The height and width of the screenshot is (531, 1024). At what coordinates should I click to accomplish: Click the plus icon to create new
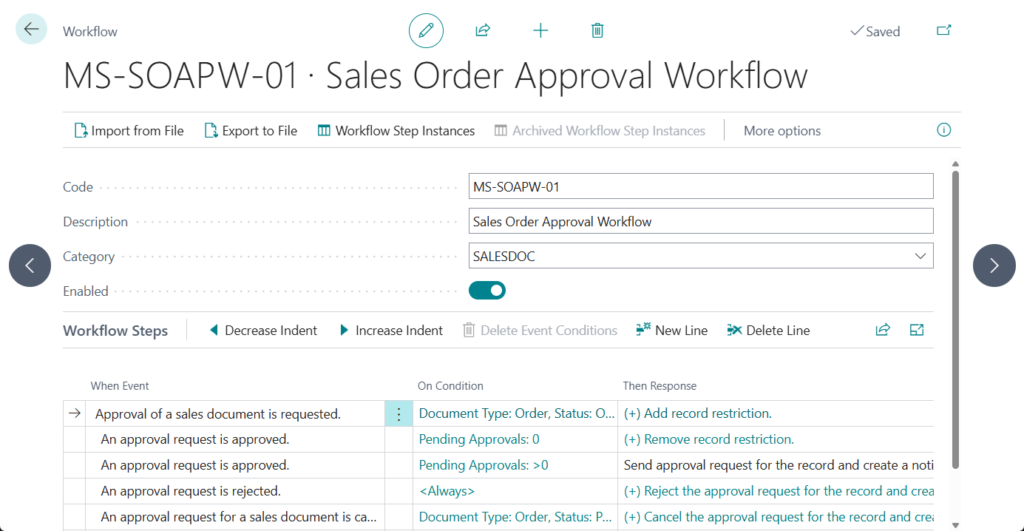tap(540, 31)
